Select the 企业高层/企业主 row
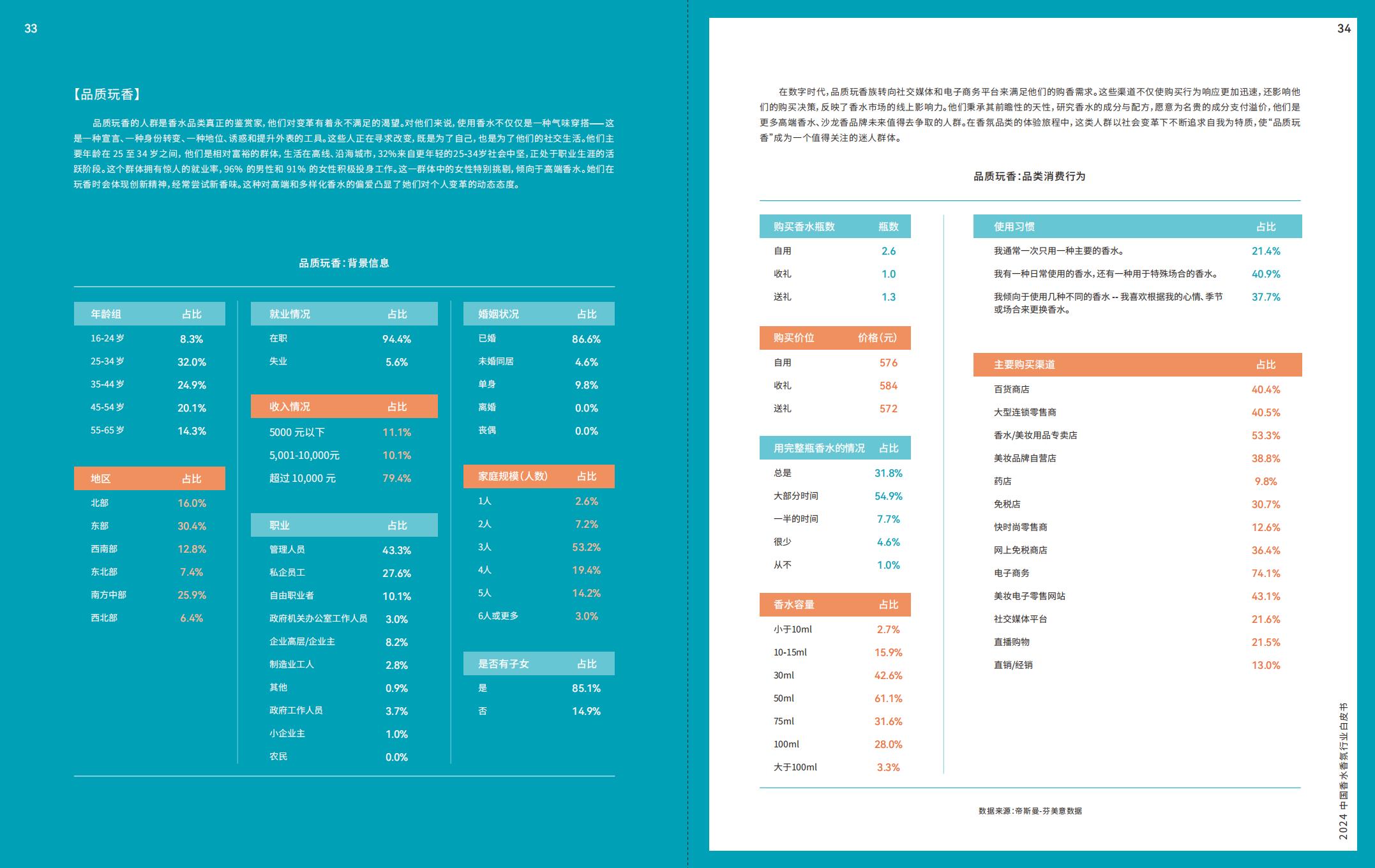 344,641
